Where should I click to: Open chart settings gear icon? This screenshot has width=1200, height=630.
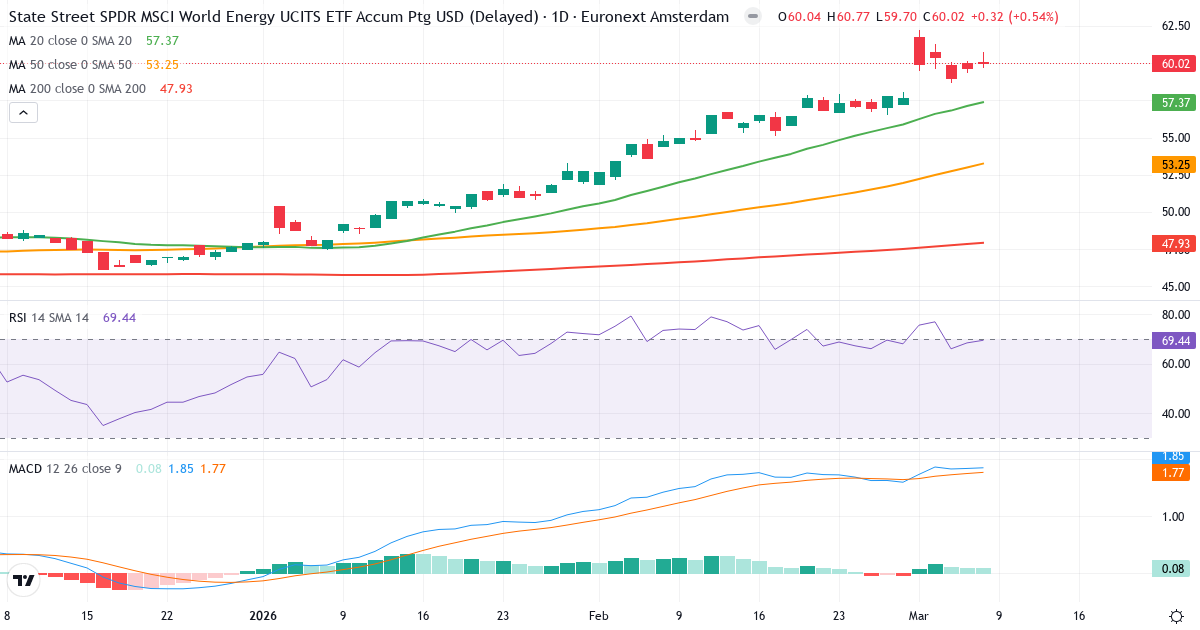(x=1176, y=616)
